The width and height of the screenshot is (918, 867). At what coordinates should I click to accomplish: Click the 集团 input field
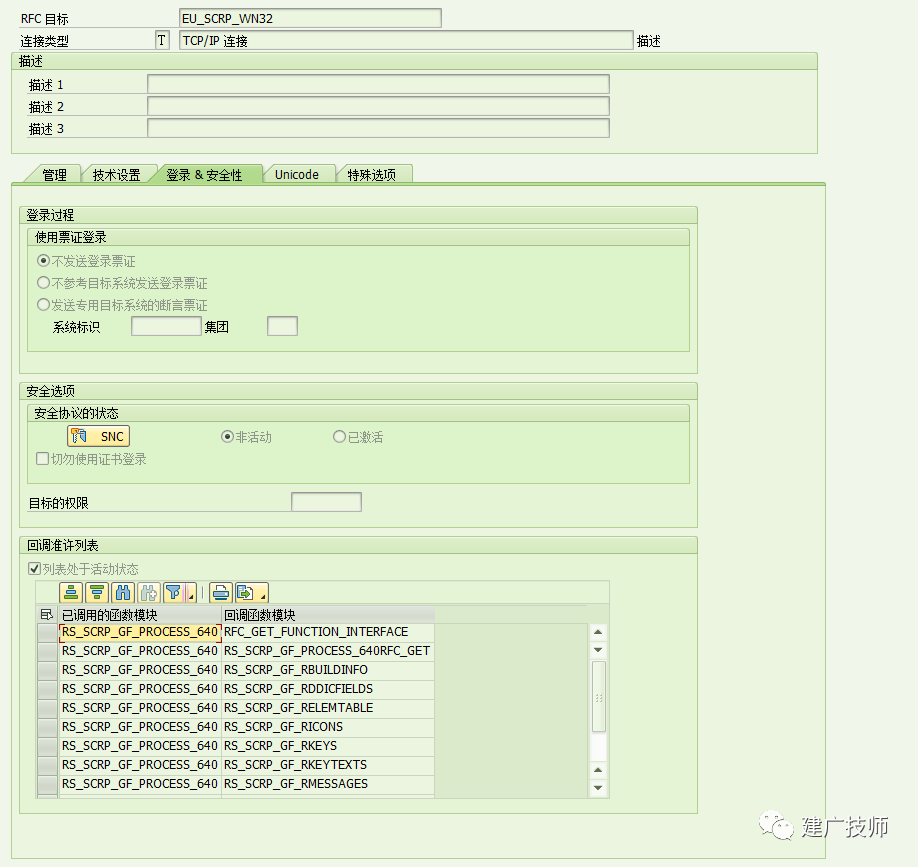(x=282, y=326)
